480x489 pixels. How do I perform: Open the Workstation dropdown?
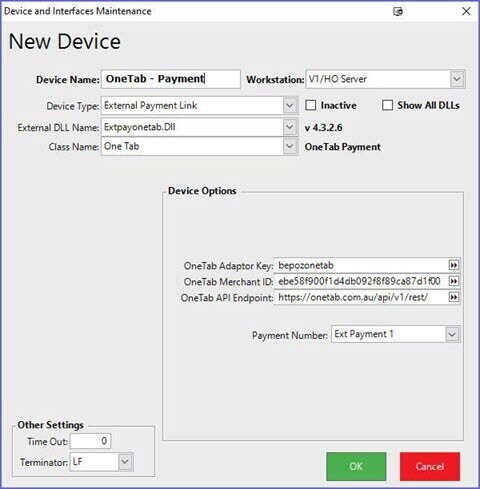[457, 79]
